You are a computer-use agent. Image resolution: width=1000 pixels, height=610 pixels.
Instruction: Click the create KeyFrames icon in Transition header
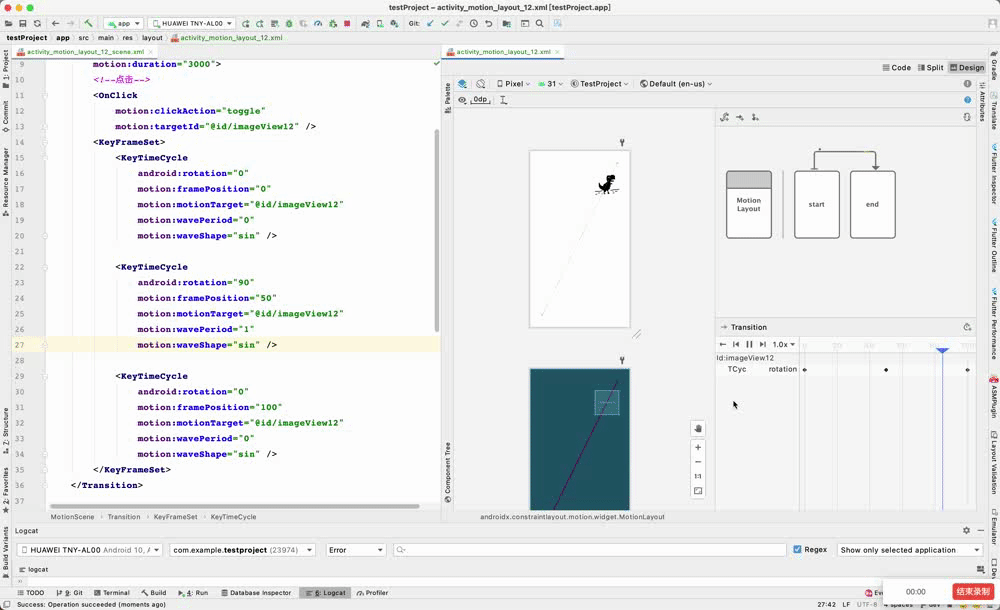(x=967, y=327)
